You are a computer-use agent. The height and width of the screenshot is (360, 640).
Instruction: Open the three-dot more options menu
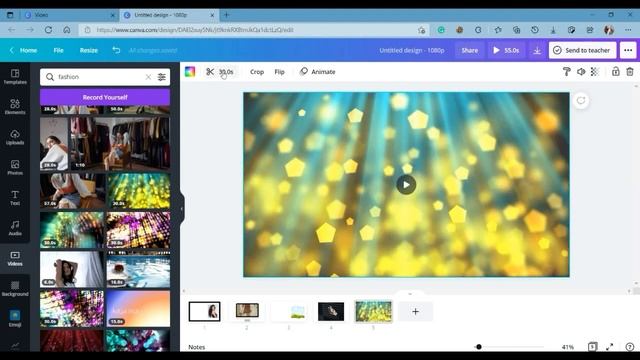pos(628,50)
